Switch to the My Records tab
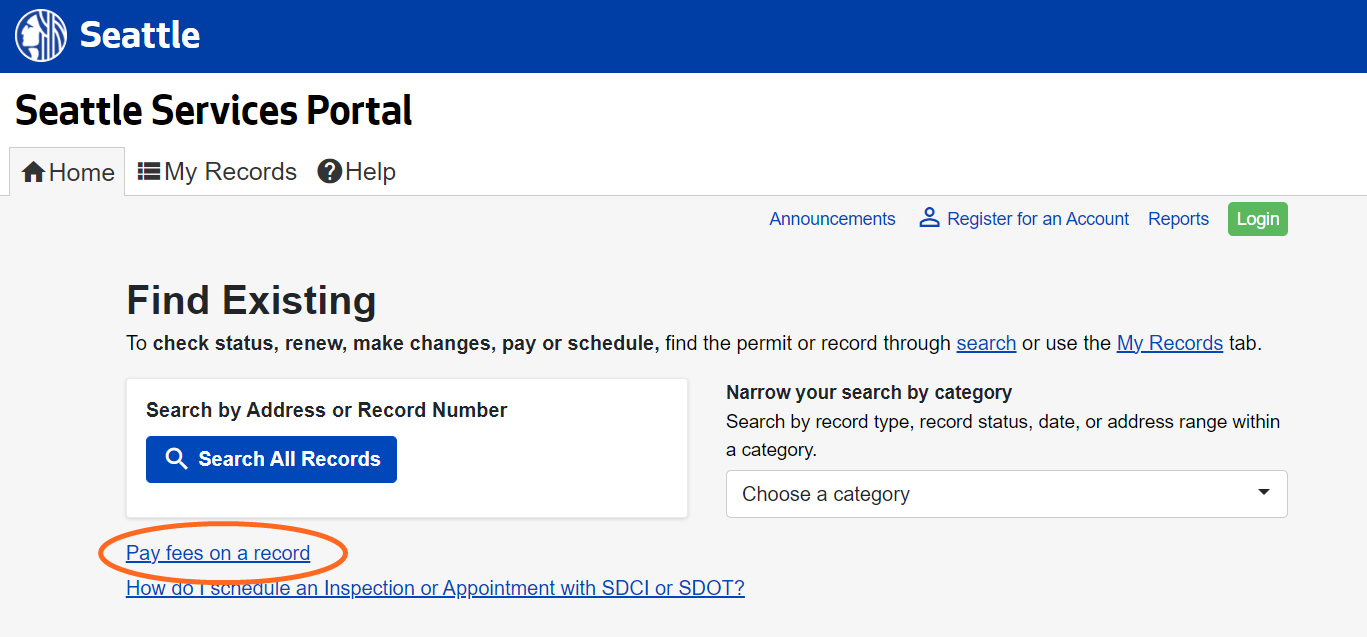Viewport: 1367px width, 637px height. coord(218,172)
